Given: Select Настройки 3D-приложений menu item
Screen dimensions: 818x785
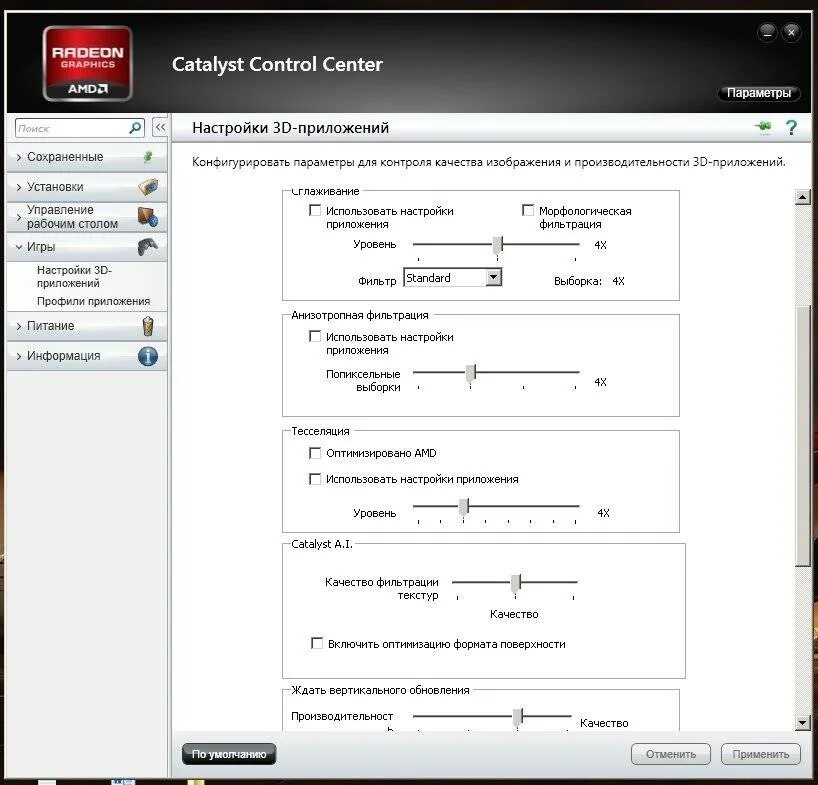Looking at the screenshot, I should pos(74,276).
